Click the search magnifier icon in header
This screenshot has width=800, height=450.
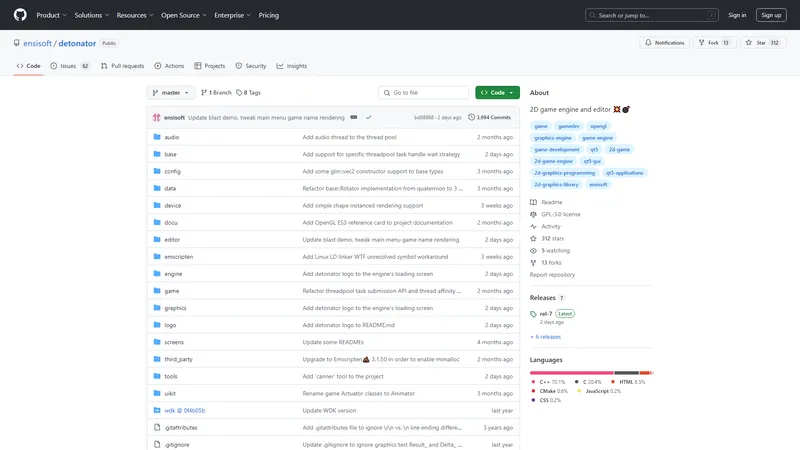pyautogui.click(x=592, y=15)
